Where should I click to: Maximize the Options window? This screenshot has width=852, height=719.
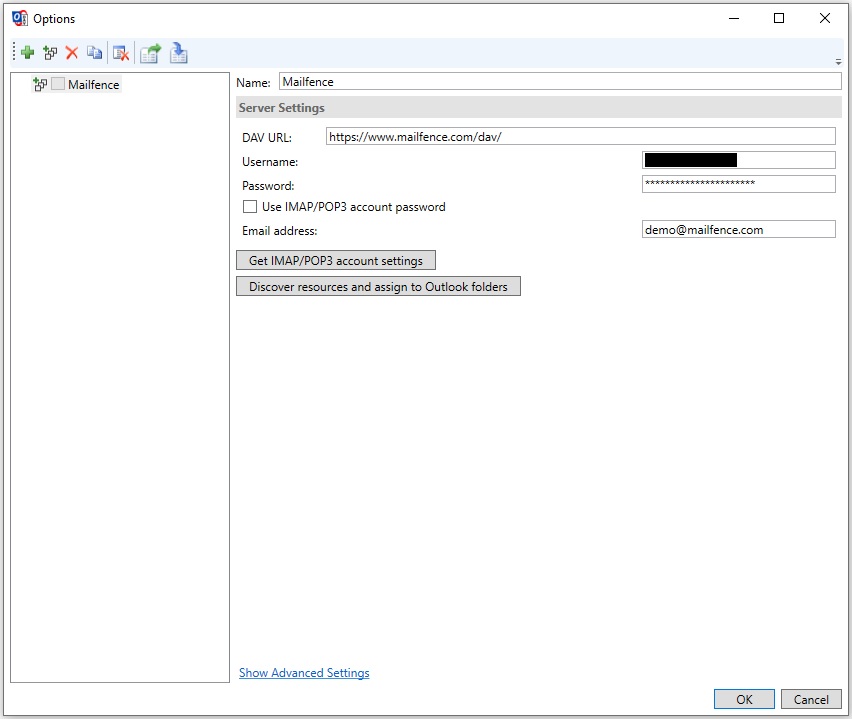(x=779, y=18)
